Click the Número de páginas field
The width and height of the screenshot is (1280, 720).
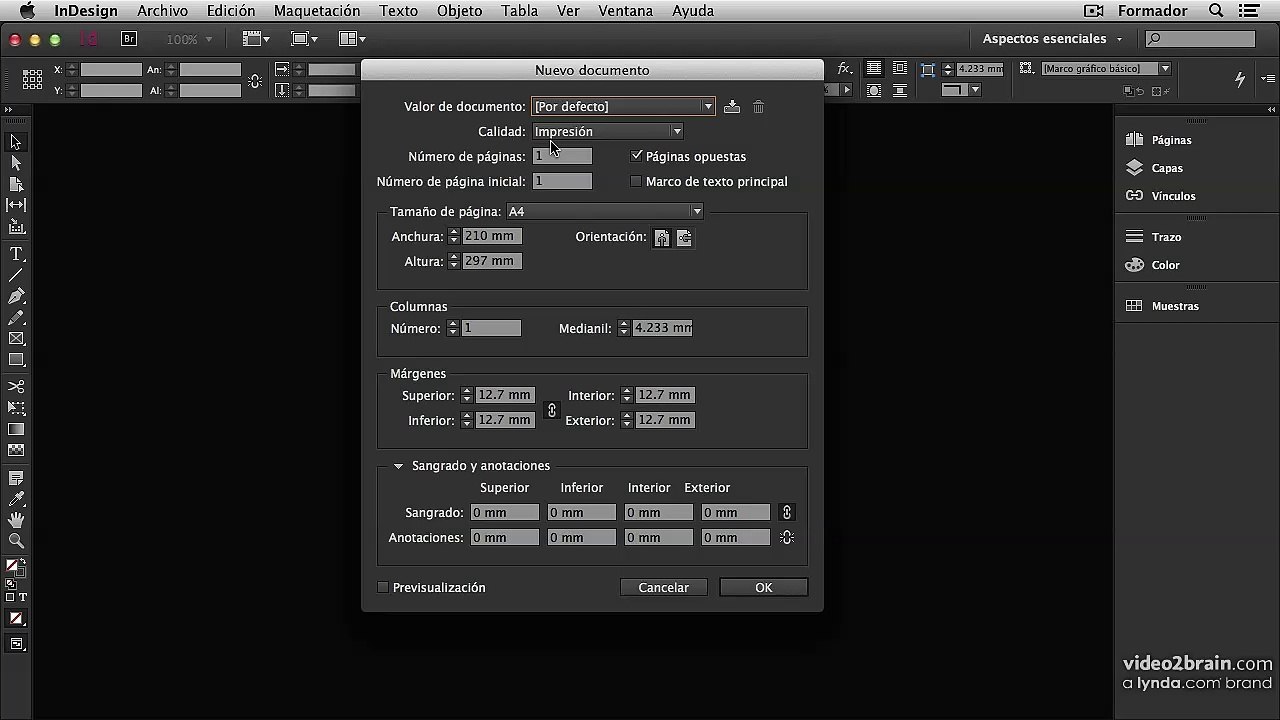click(562, 156)
